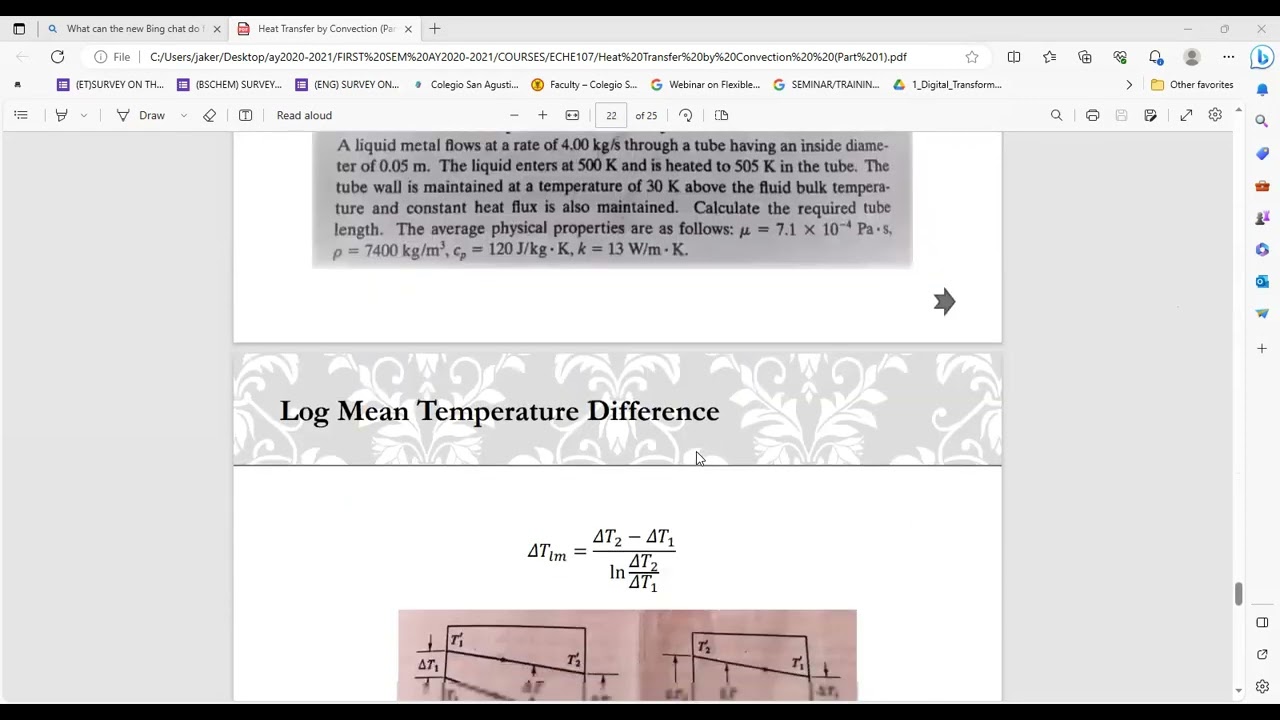Screen dimensions: 1280x720
Task: Expand the Highlight color dropdown arrow
Action: [83, 115]
